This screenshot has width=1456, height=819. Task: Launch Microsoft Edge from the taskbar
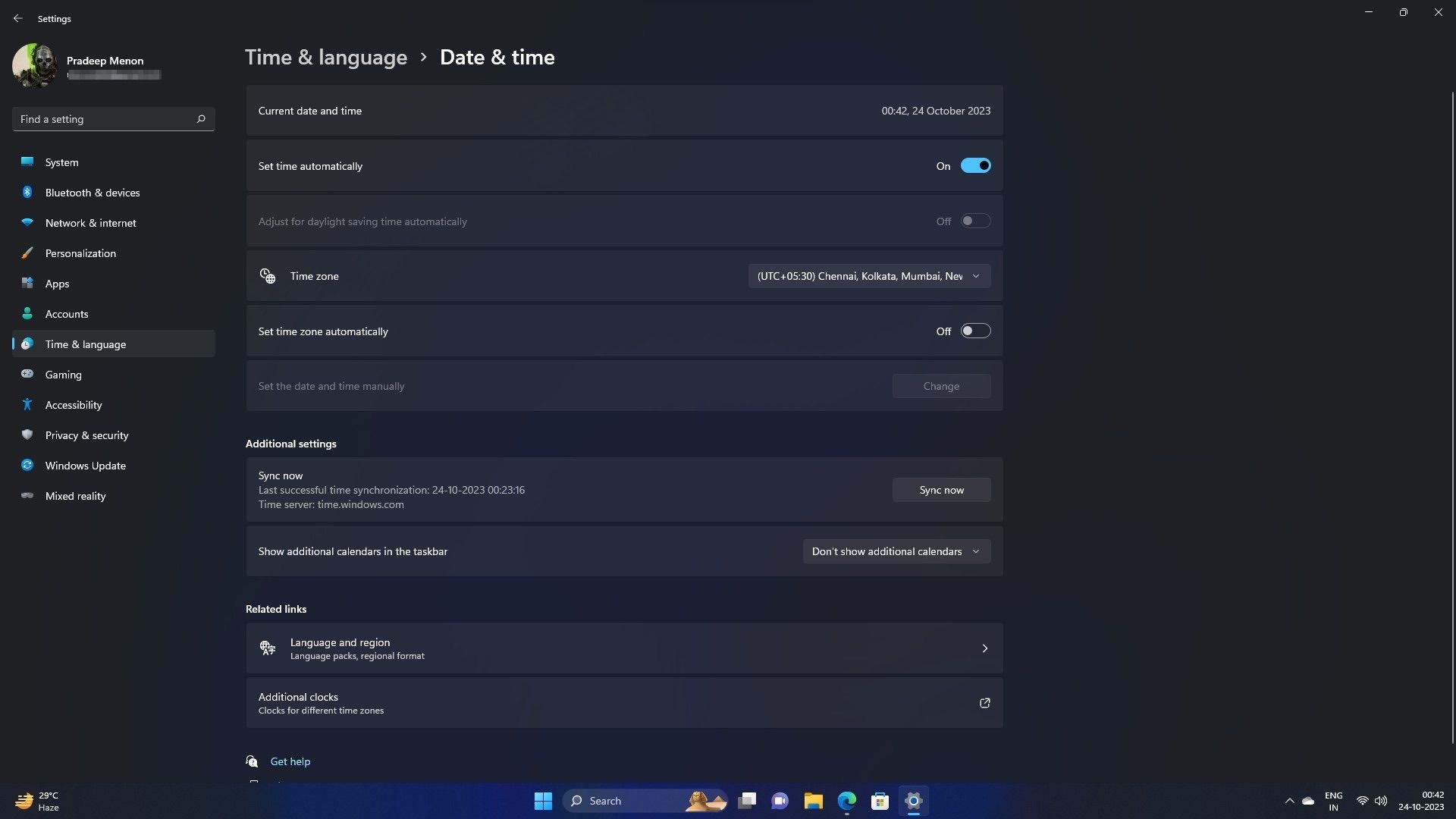(x=846, y=800)
